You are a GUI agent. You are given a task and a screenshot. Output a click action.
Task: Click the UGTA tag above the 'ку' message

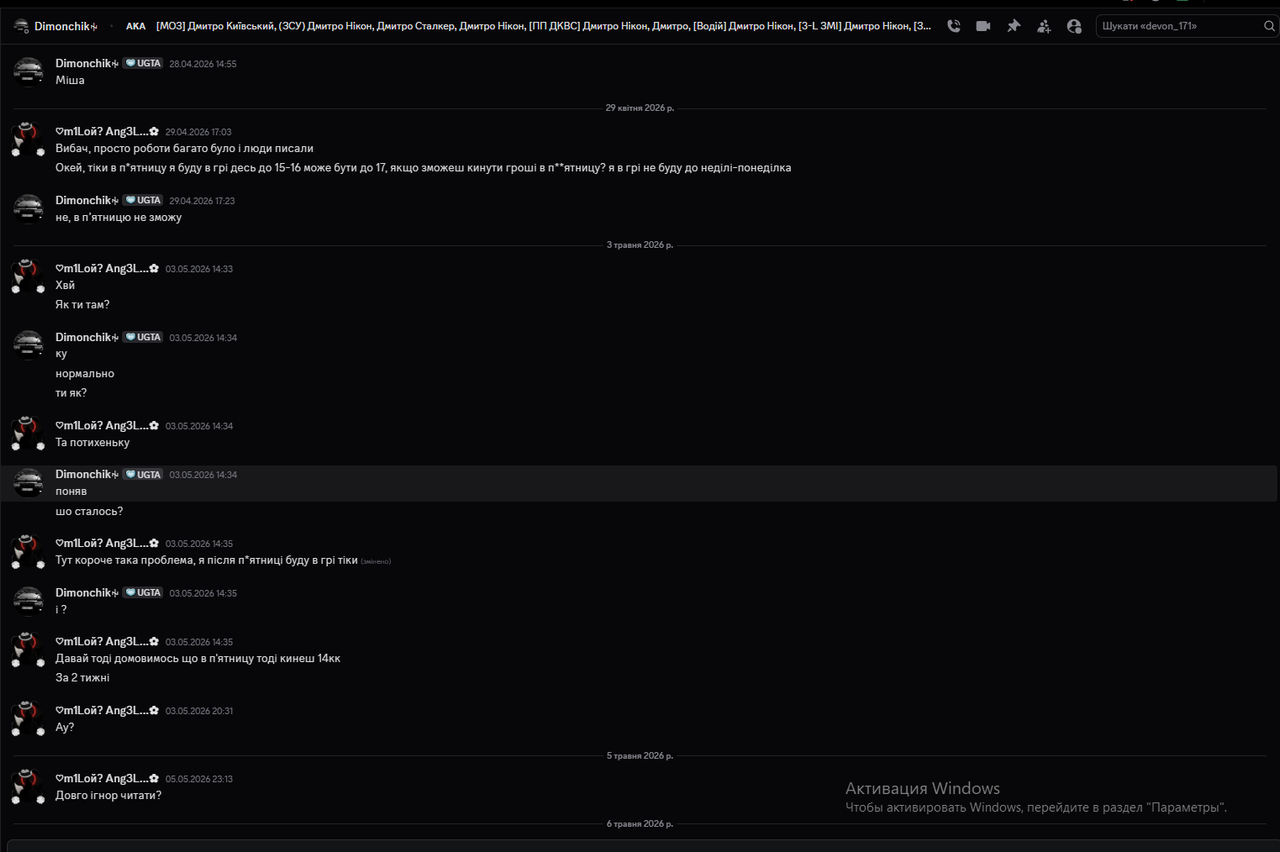pos(143,337)
